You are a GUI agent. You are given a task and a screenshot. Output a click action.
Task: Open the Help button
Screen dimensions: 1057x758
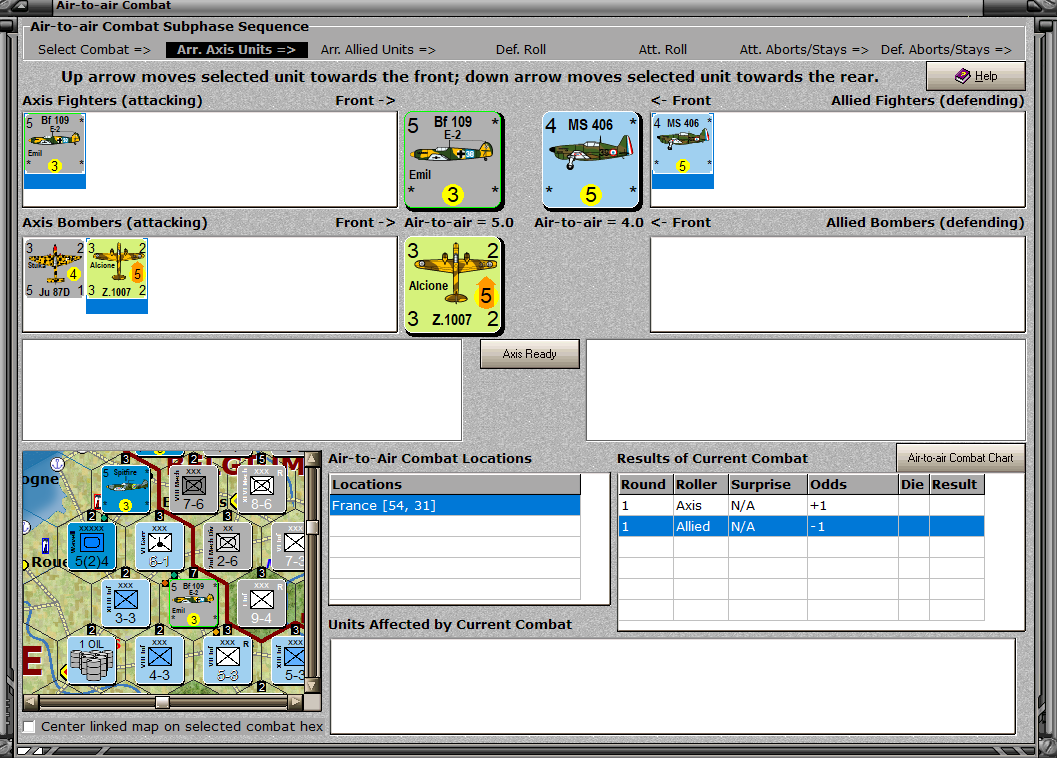975,76
